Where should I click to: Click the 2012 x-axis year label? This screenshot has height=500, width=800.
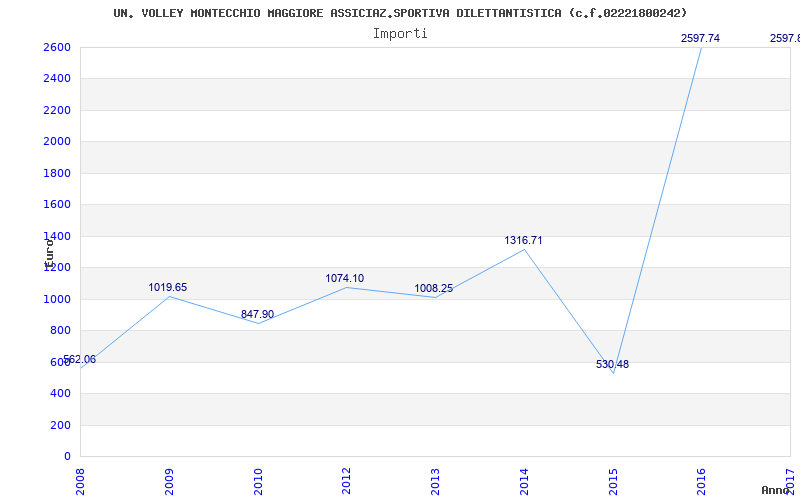coord(346,481)
